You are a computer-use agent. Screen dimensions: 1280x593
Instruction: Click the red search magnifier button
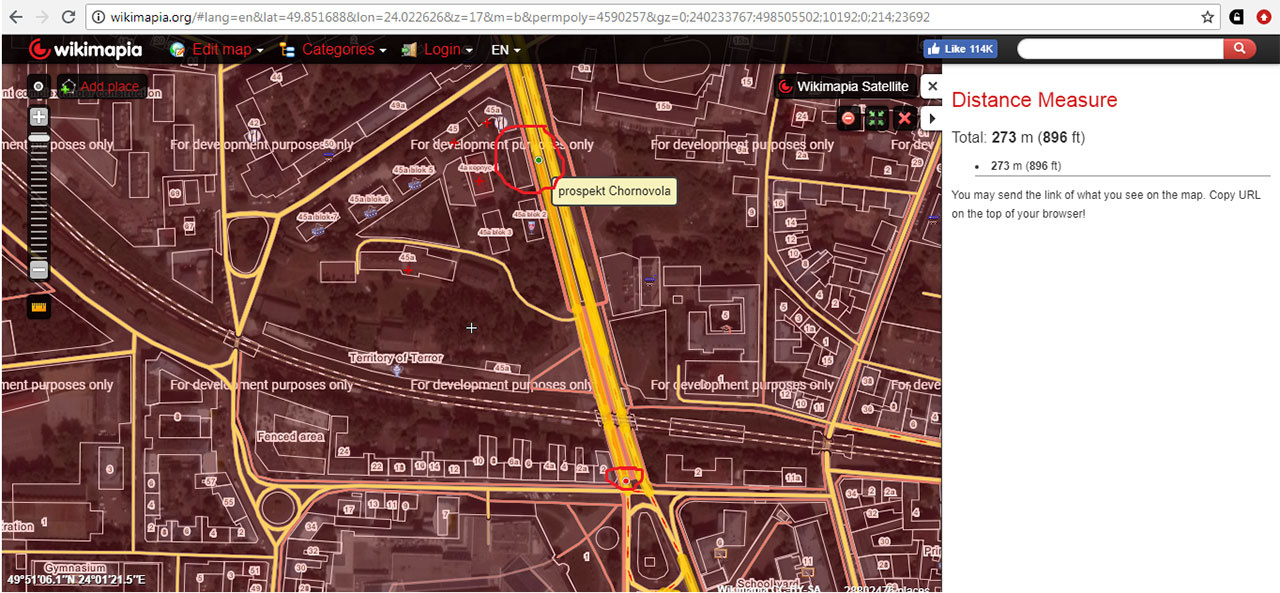pos(1239,49)
